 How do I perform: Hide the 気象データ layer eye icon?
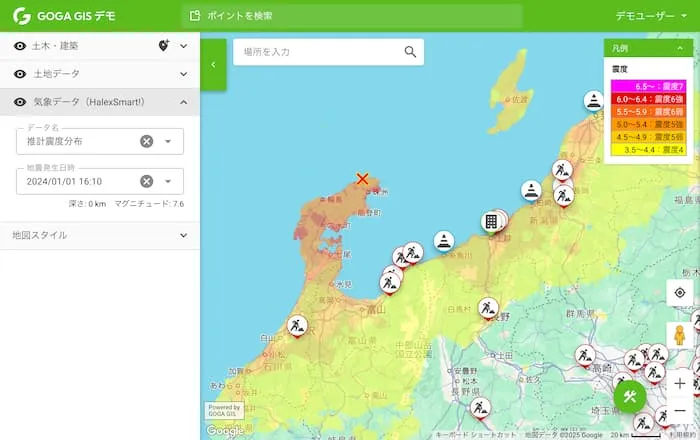coord(19,102)
